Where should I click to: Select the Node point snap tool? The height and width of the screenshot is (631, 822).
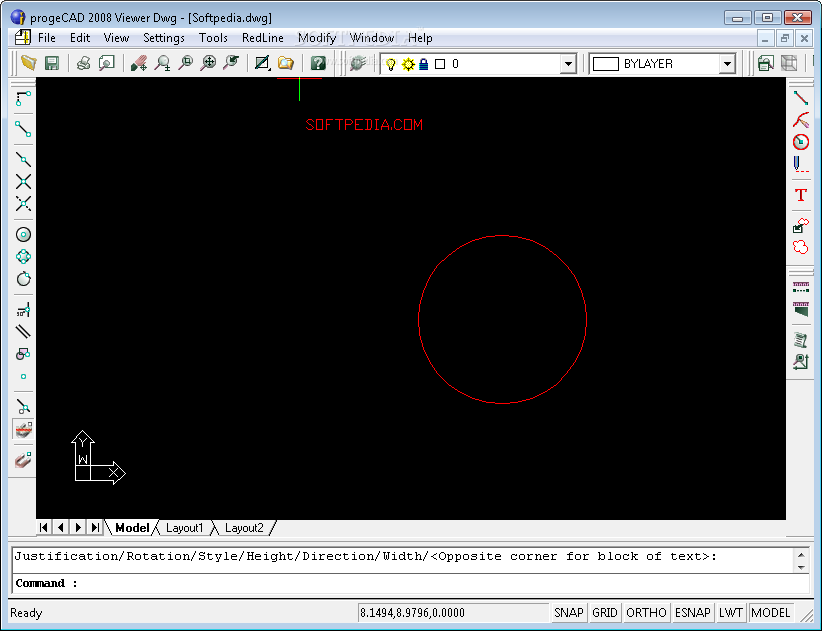(x=23, y=376)
